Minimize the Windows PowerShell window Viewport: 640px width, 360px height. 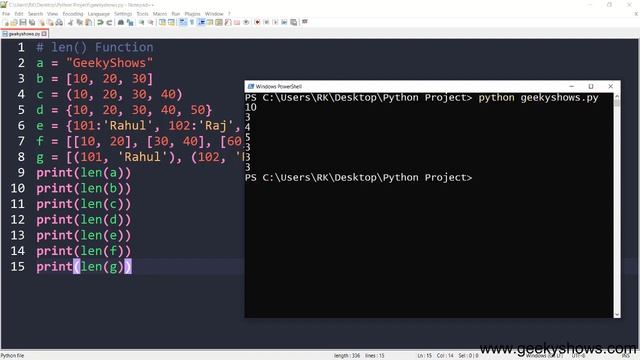571,87
